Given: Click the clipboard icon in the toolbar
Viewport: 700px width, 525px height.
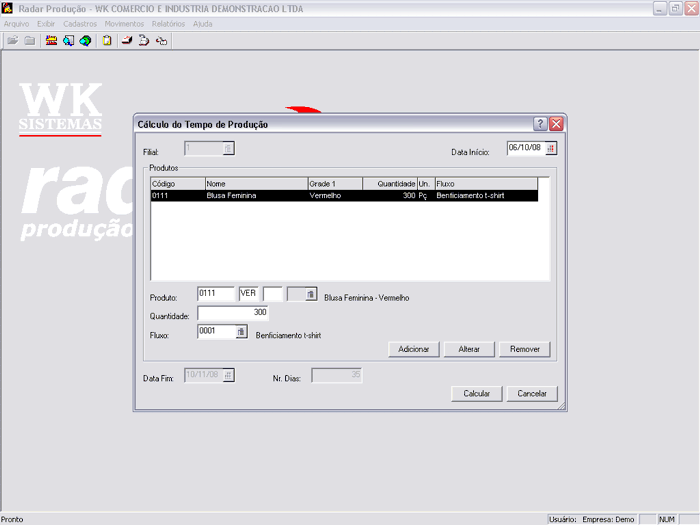Looking at the screenshot, I should click(107, 41).
